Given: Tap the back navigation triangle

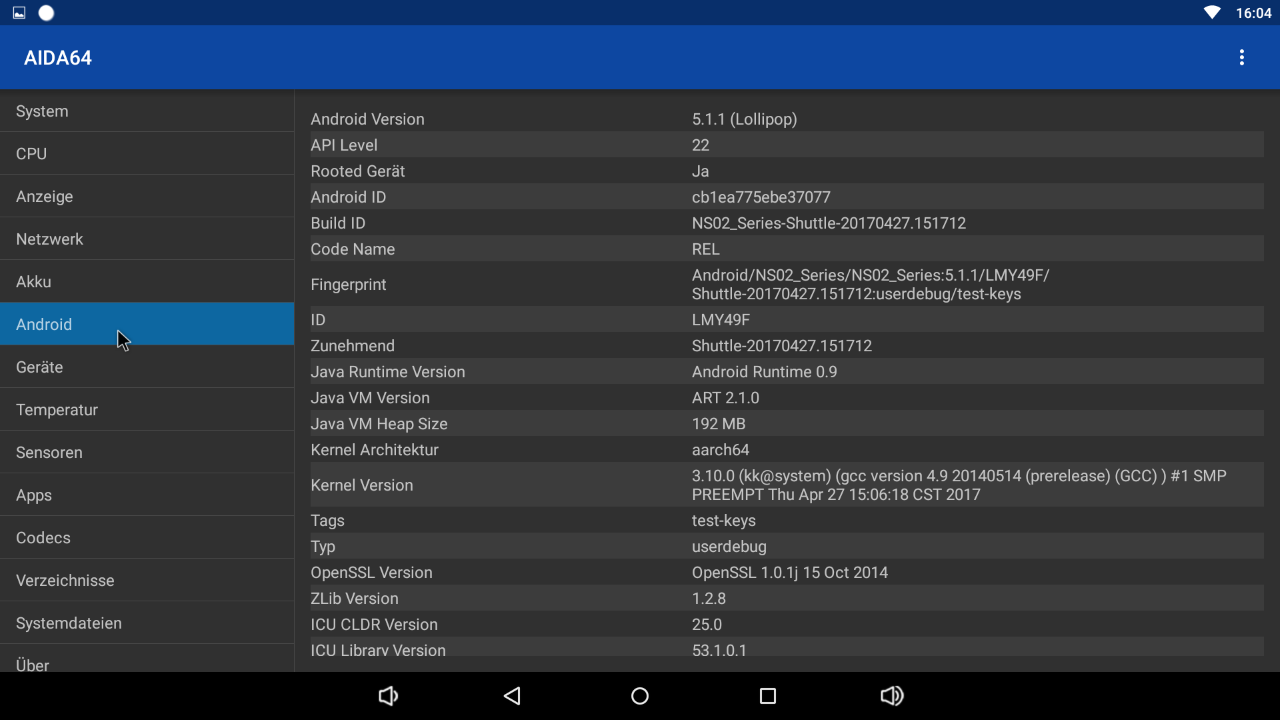Looking at the screenshot, I should click(x=512, y=696).
